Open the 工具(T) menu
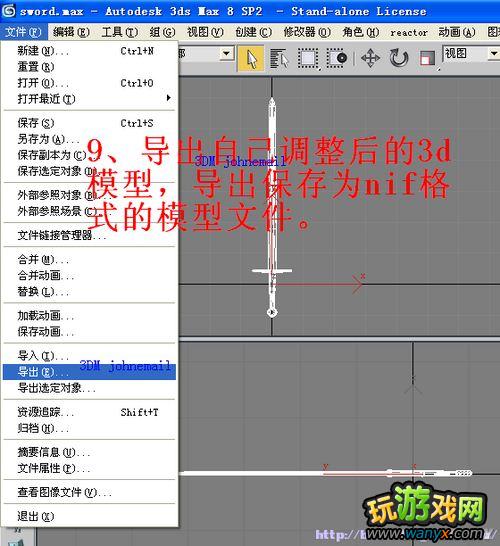This screenshot has width=500, height=546. pyautogui.click(x=119, y=32)
